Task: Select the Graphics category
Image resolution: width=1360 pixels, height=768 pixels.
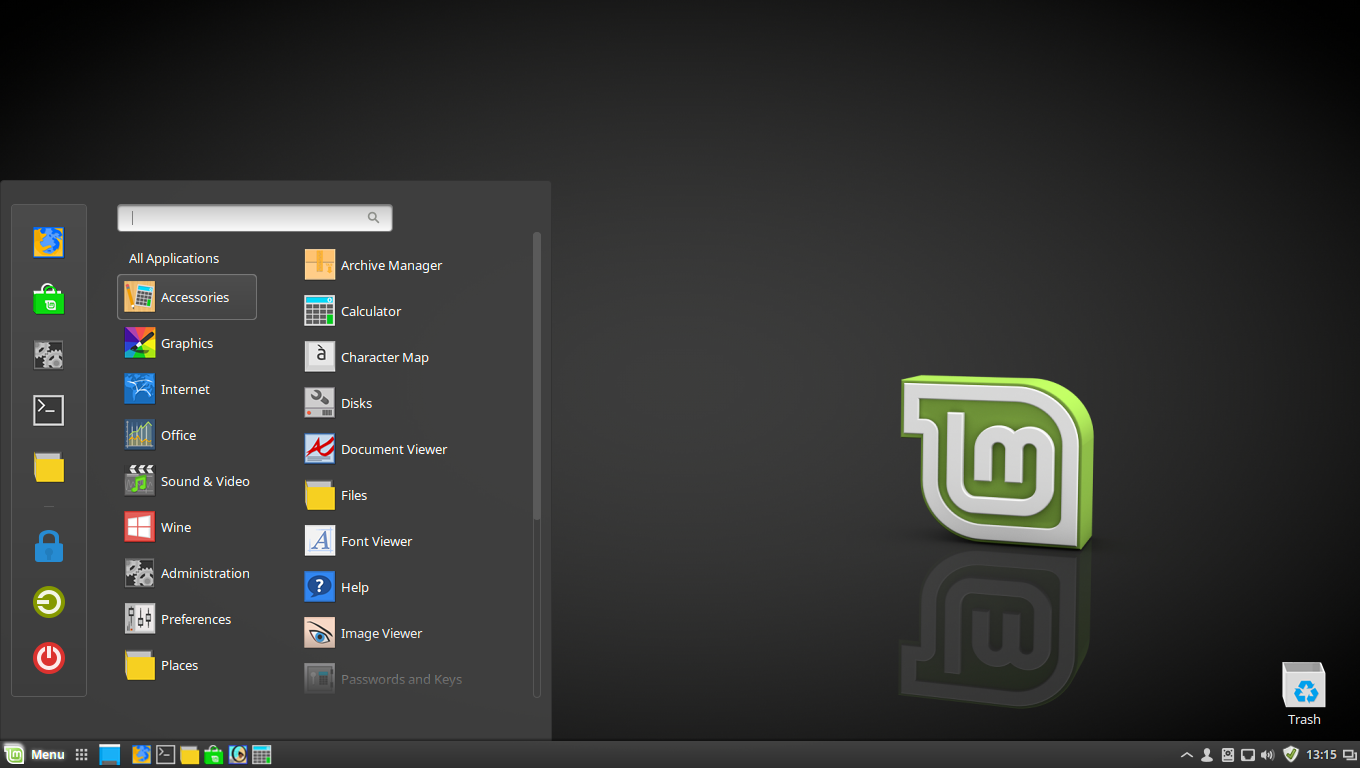Action: tap(187, 343)
